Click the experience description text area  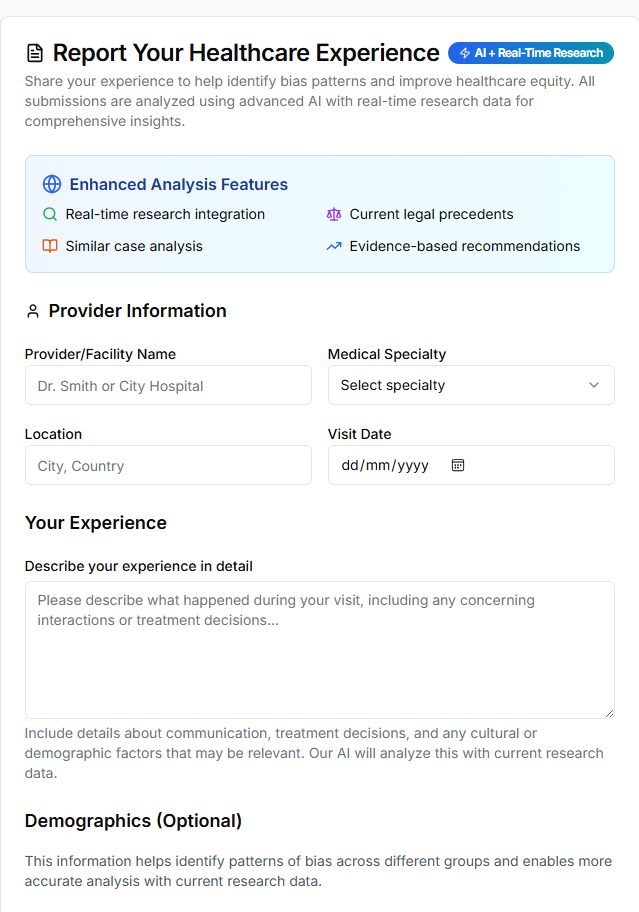[319, 650]
